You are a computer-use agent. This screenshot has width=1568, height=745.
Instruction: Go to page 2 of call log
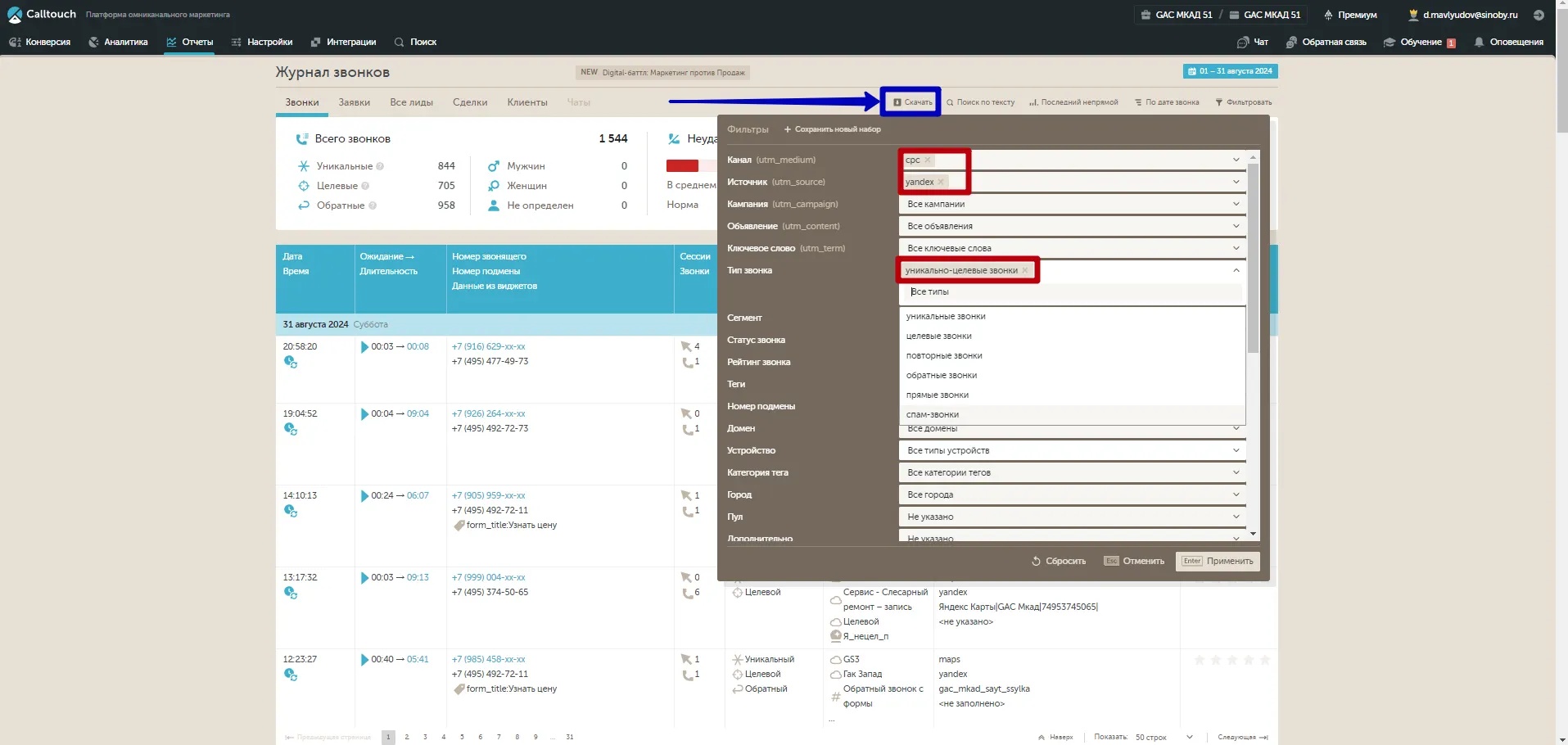pyautogui.click(x=407, y=737)
